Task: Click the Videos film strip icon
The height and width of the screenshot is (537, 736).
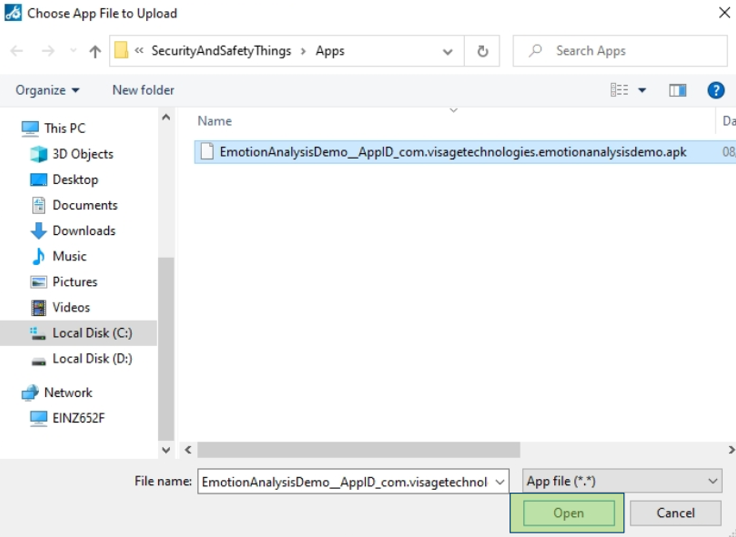Action: [x=38, y=307]
